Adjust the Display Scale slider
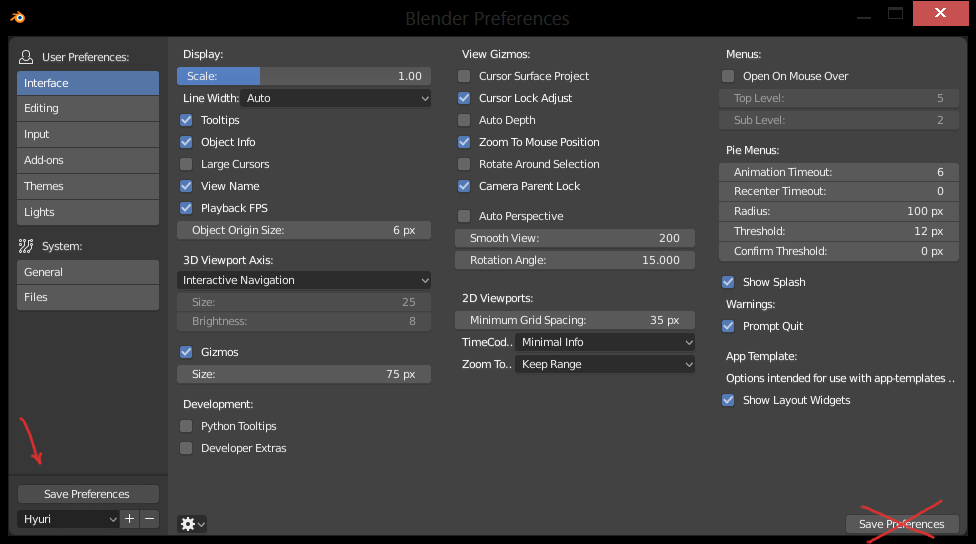 [304, 76]
